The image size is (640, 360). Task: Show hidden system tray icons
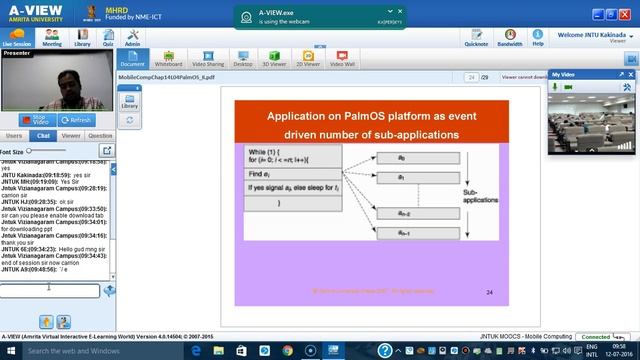pos(398,351)
